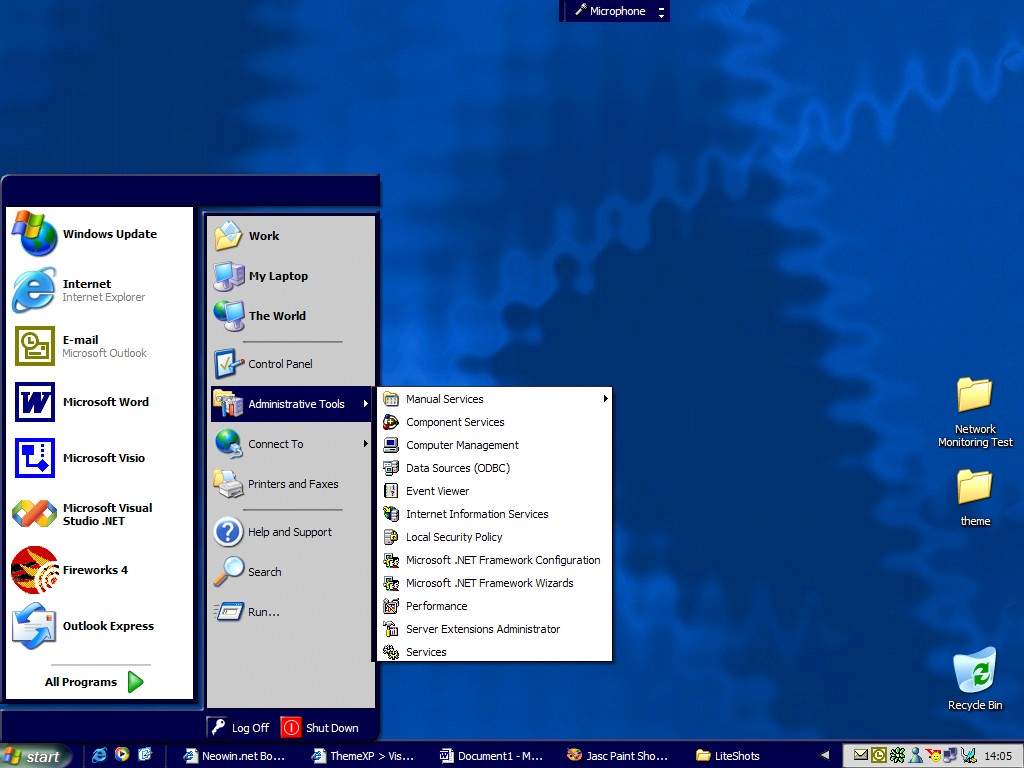
Task: Click the start button on the taskbar
Action: click(x=35, y=756)
